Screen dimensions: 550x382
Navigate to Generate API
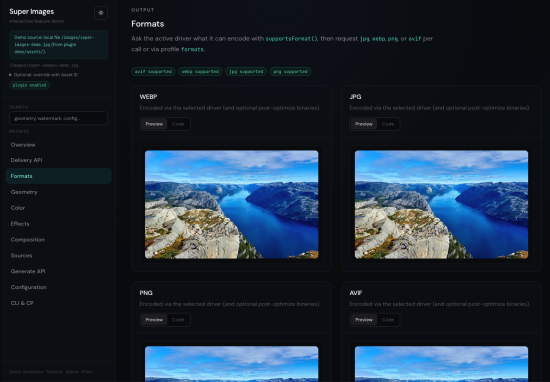[59, 271]
